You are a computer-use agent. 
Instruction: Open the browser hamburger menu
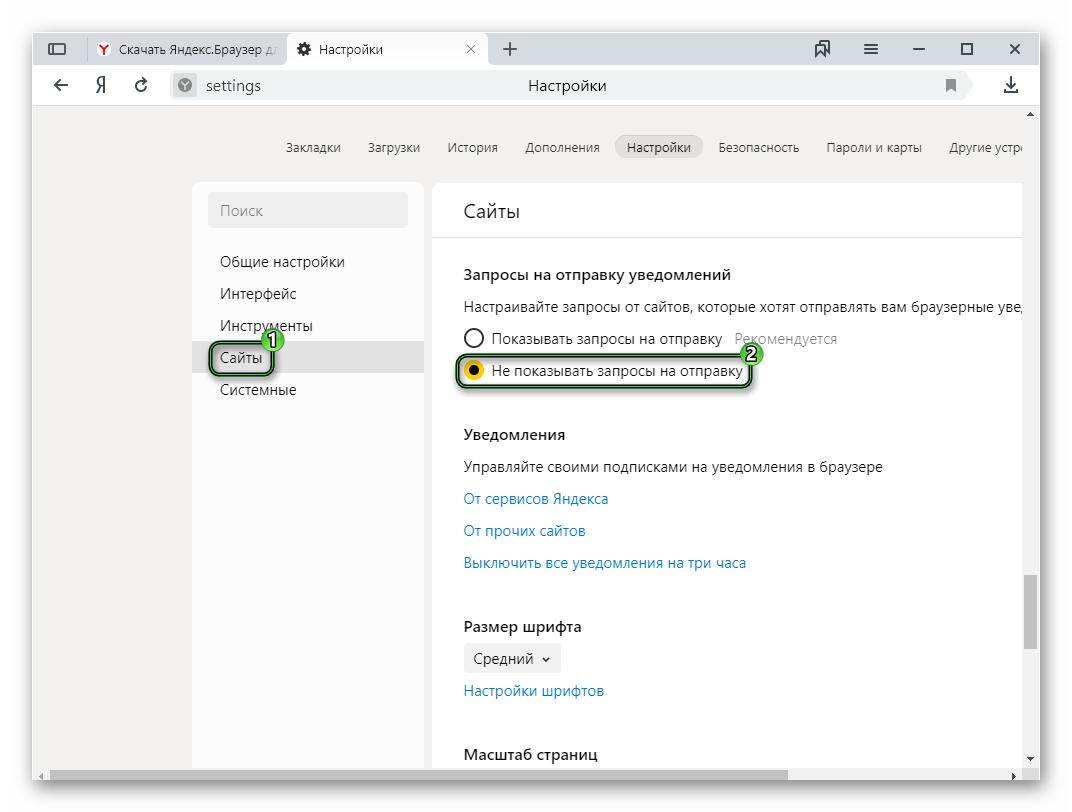[x=870, y=49]
